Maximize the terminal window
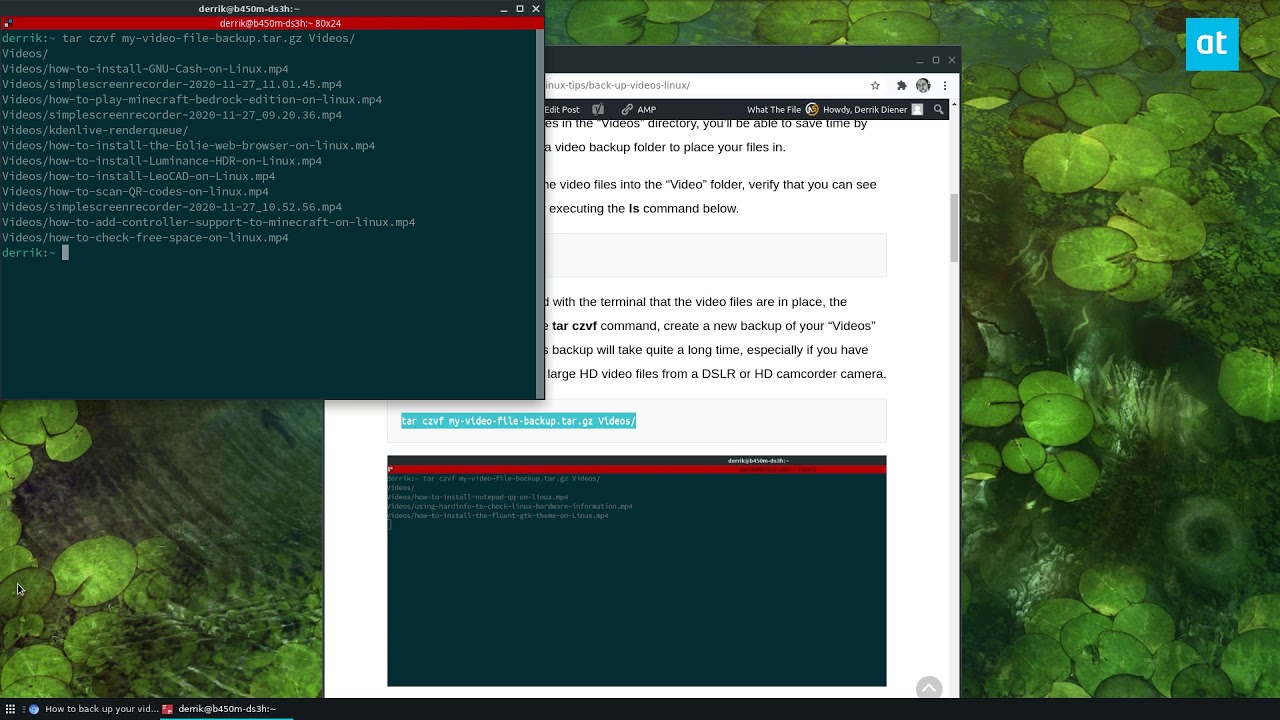 tap(520, 9)
